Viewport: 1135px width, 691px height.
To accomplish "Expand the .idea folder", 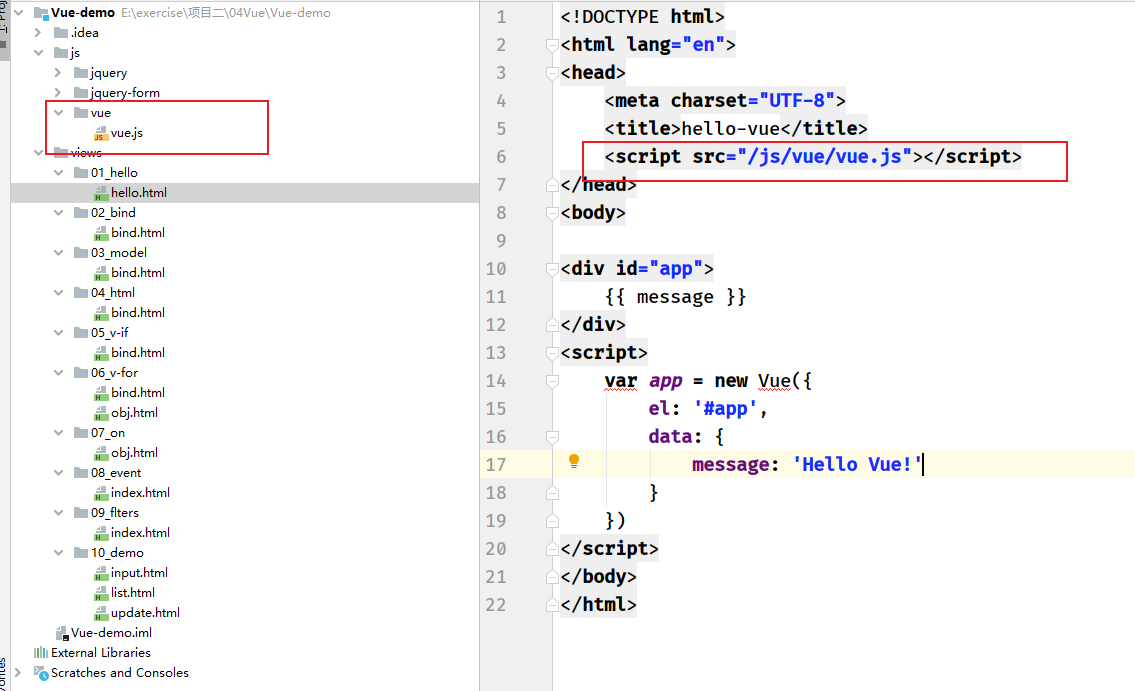I will coord(38,33).
